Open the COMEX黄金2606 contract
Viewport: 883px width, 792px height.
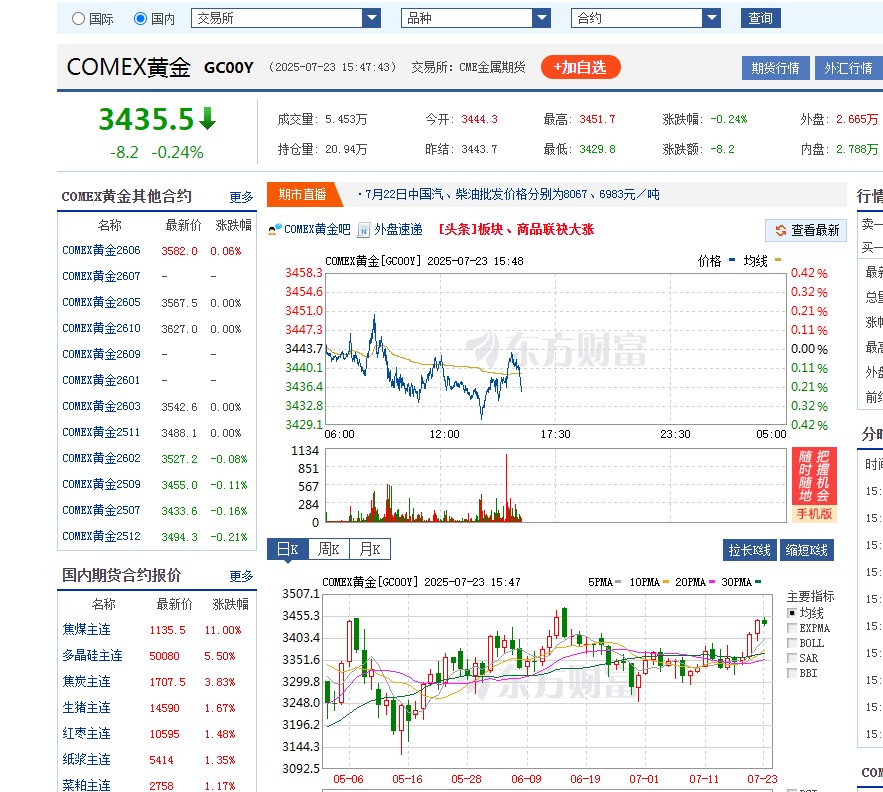coord(101,250)
